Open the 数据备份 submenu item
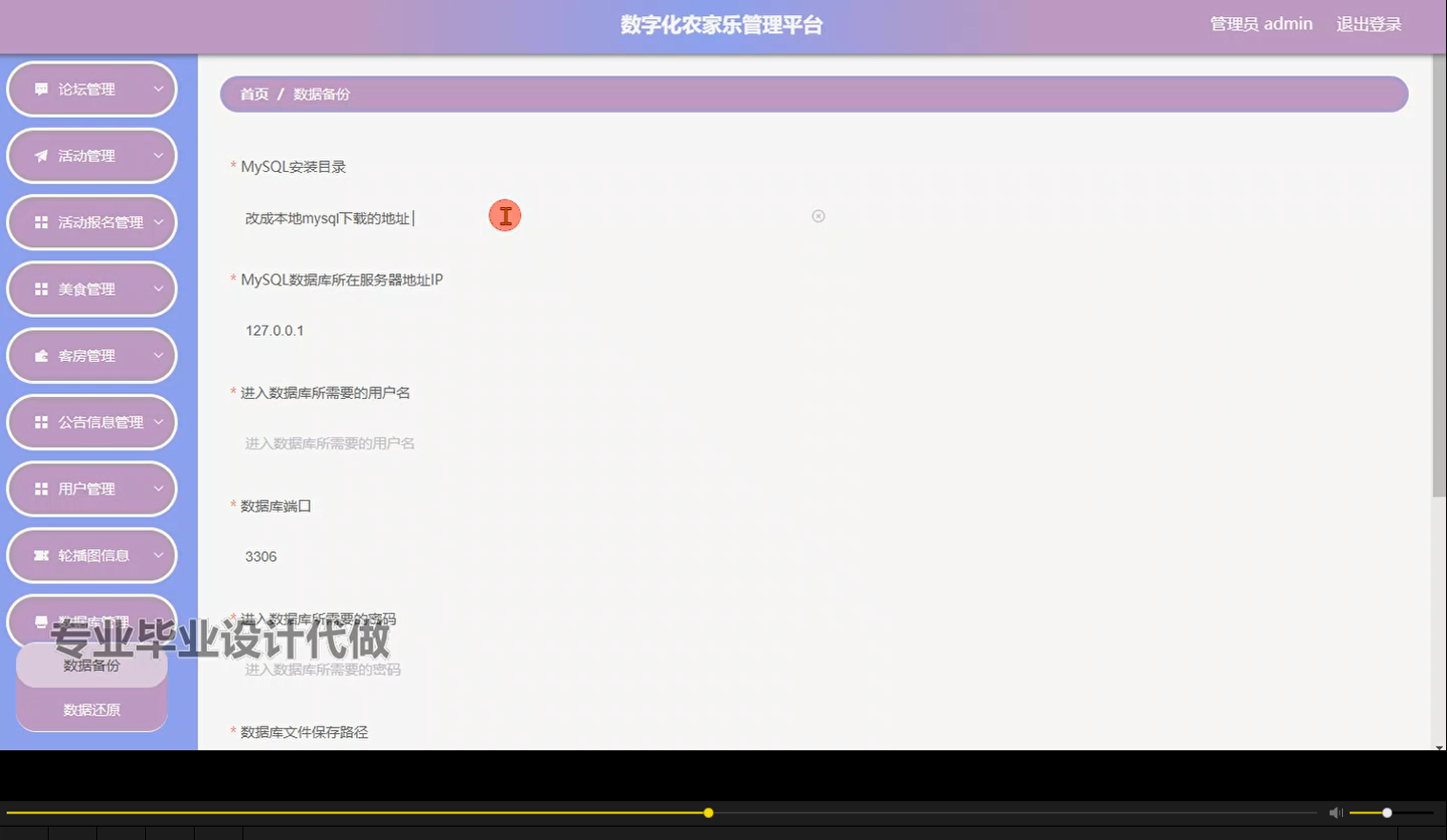The height and width of the screenshot is (840, 1447). pos(91,664)
